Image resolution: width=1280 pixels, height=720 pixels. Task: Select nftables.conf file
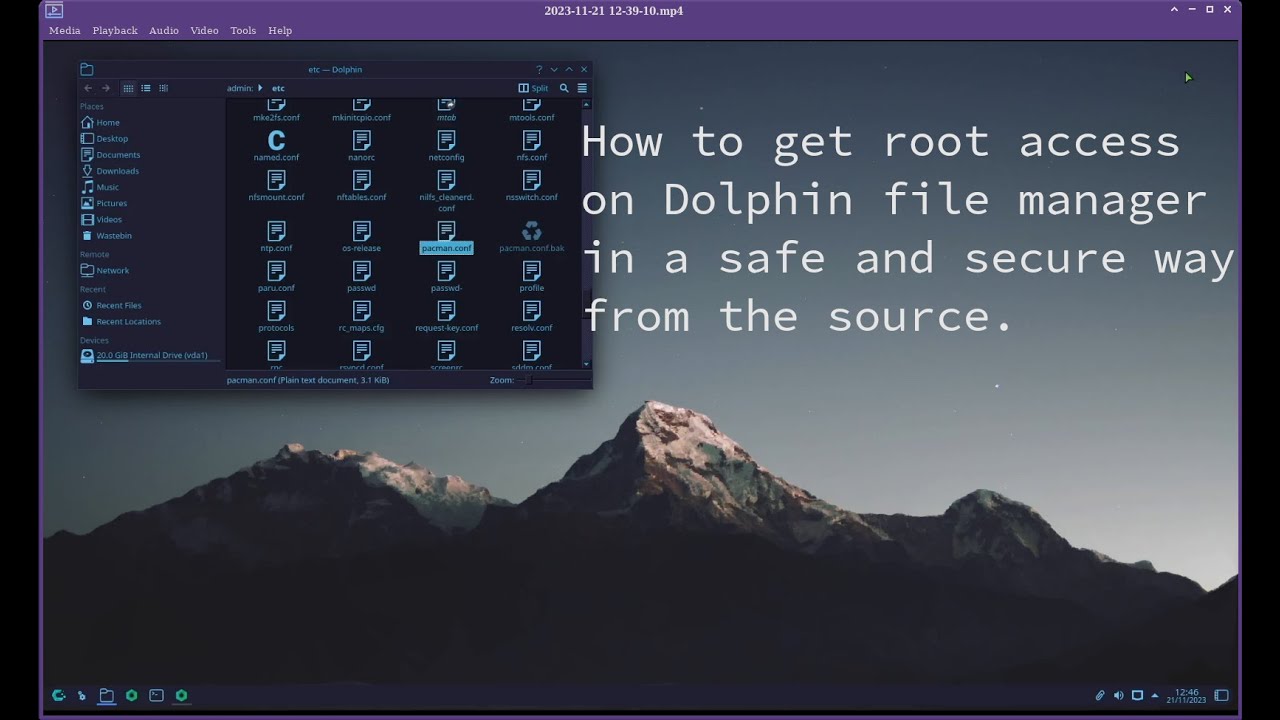pos(361,186)
